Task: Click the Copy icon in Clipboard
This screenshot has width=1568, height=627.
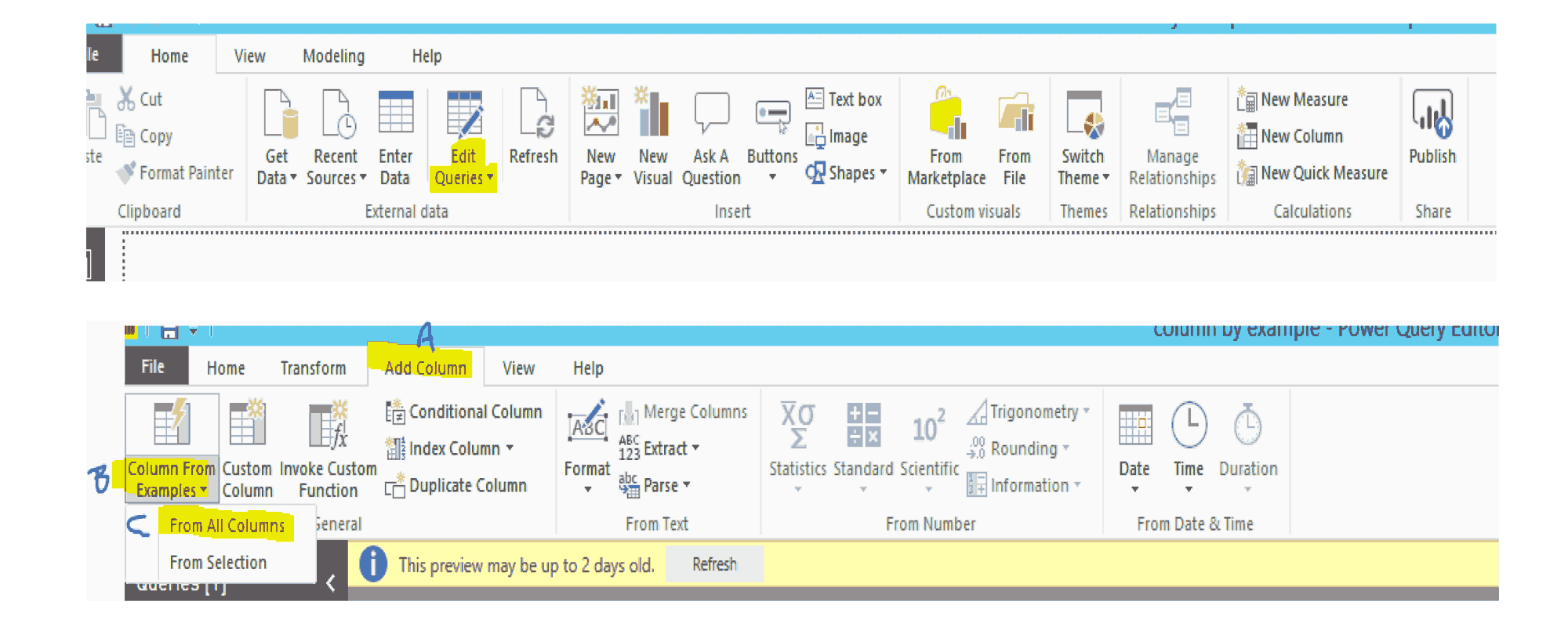Action: tap(125, 136)
